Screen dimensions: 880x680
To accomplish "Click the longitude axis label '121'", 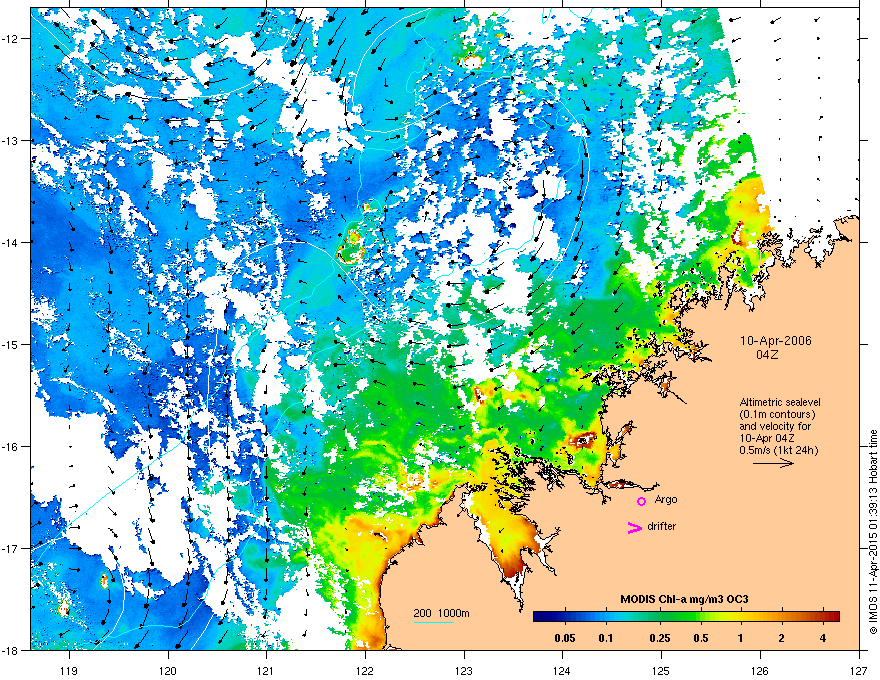I will click(x=266, y=670).
